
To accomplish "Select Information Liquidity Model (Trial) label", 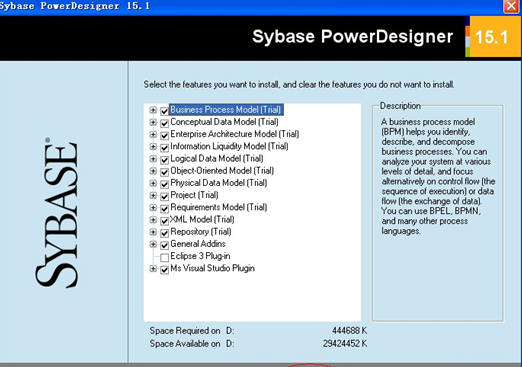I will coord(229,146).
